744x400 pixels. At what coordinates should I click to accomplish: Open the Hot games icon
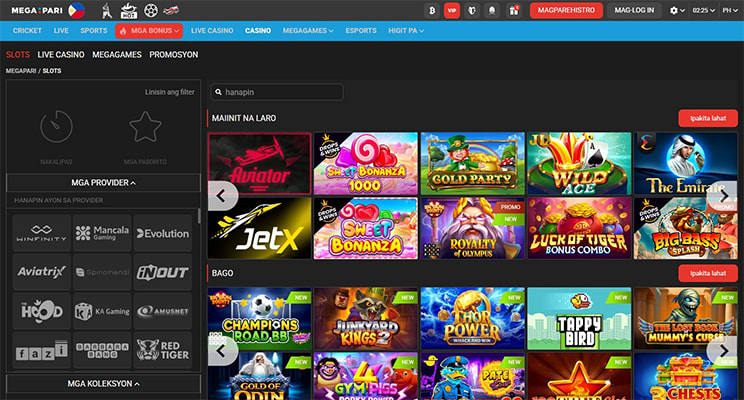tap(129, 10)
